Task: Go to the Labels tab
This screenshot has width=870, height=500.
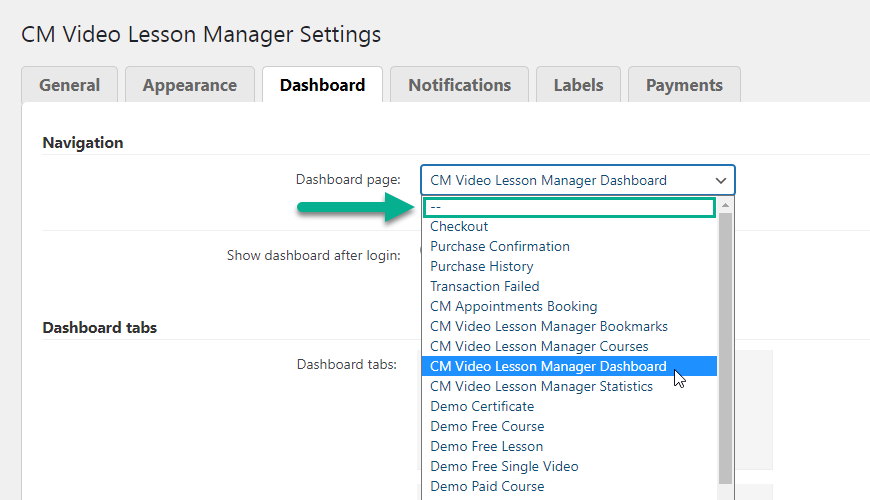Action: 578,85
